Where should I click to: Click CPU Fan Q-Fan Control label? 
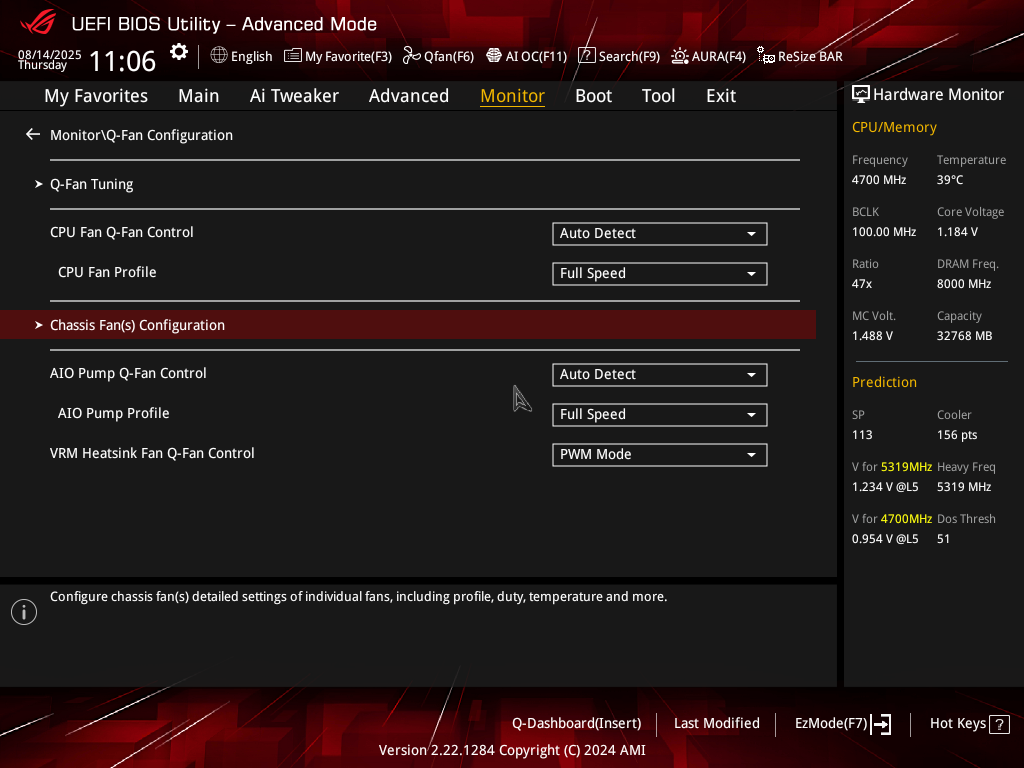pos(121,232)
